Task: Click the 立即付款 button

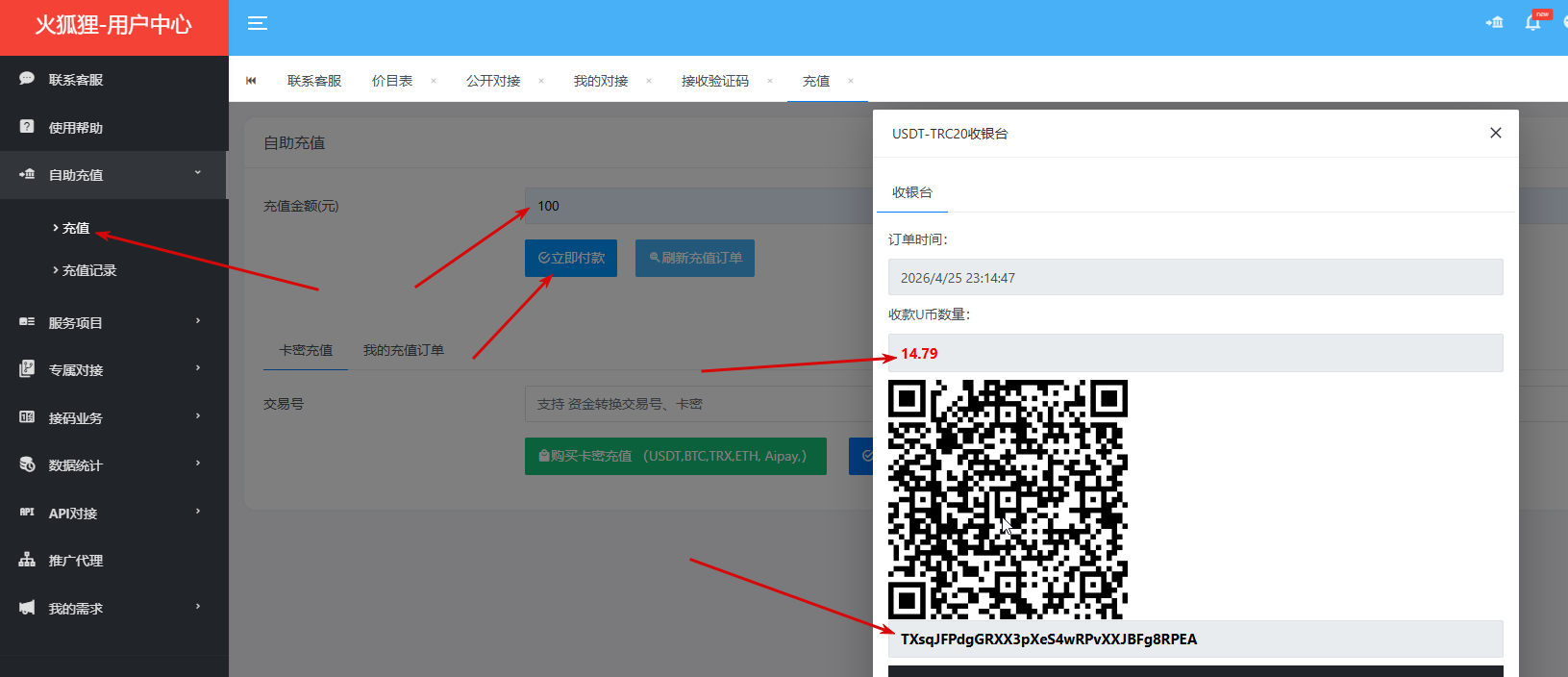Action: tap(571, 258)
